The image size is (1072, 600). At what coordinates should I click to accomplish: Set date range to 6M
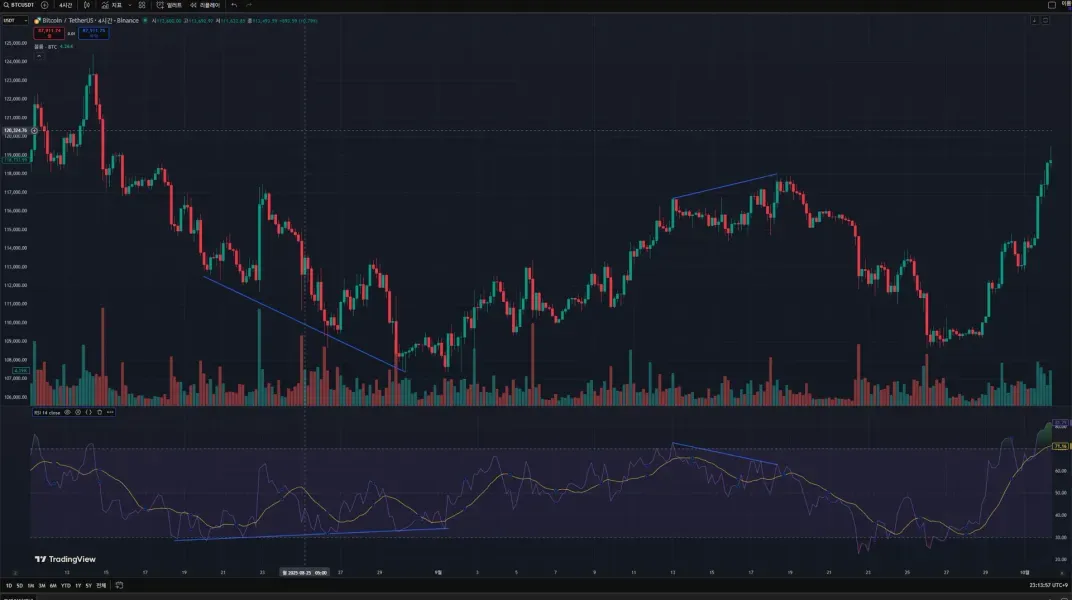53,586
